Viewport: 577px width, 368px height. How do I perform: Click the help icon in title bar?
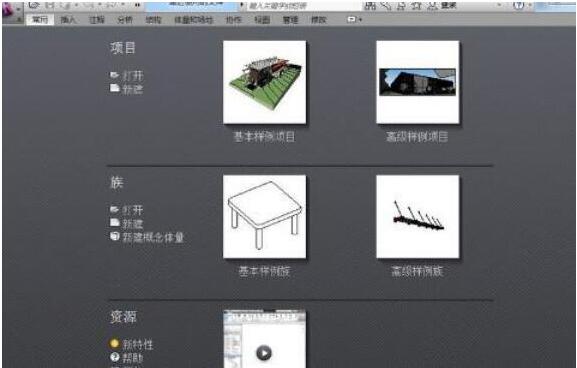(518, 5)
